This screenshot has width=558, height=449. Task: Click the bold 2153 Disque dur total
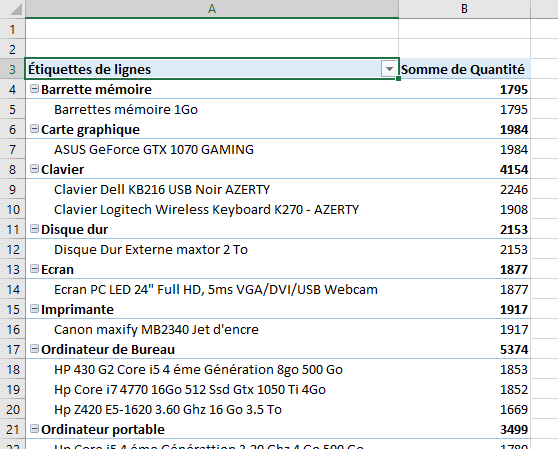tap(514, 229)
